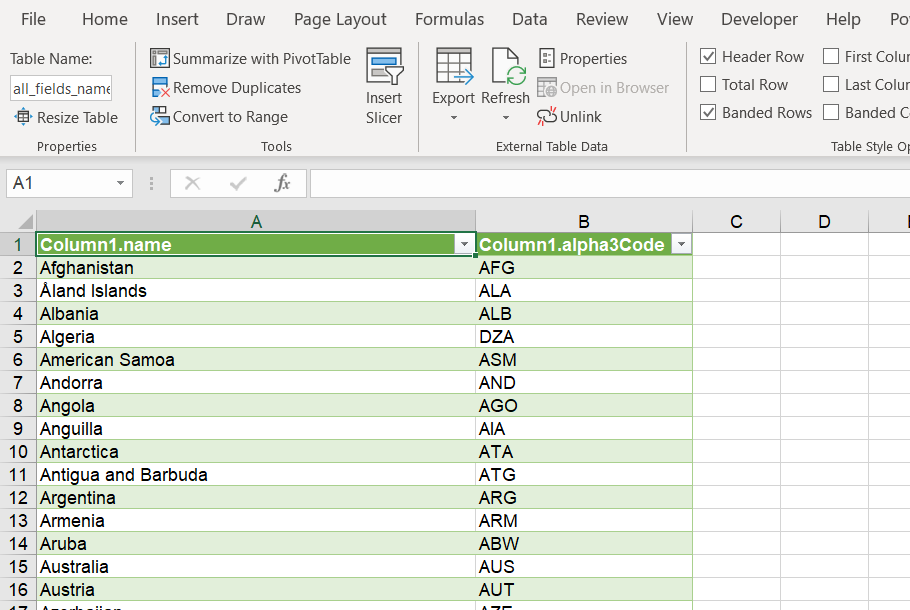910x610 pixels.
Task: Select column A header
Action: [256, 222]
